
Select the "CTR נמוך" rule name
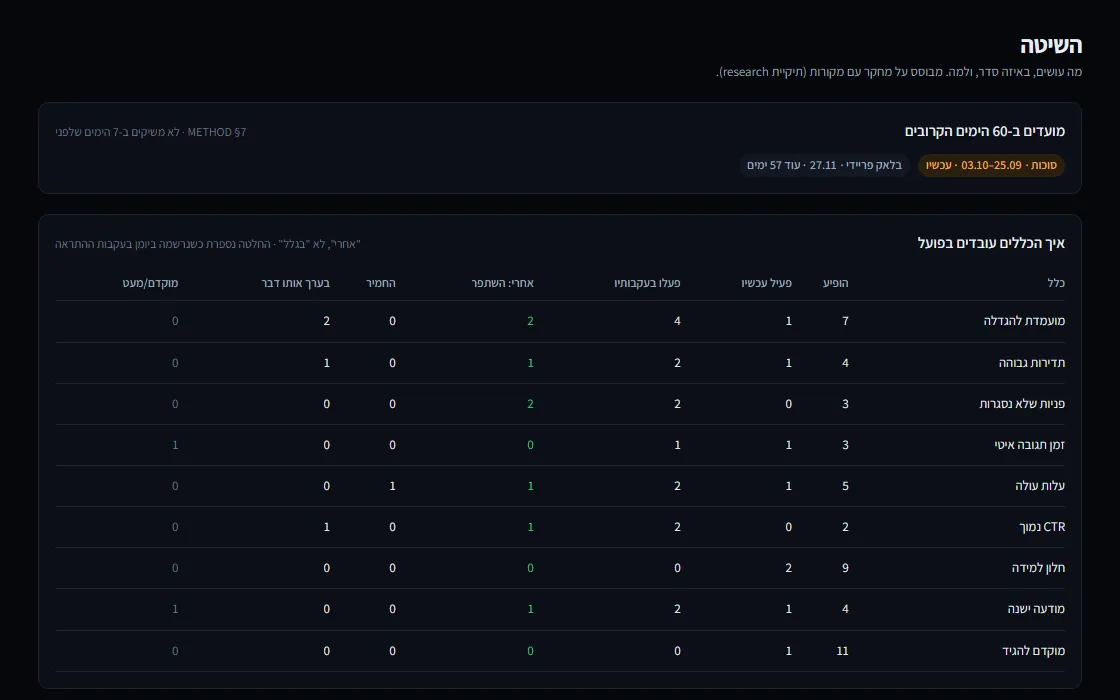point(1042,527)
